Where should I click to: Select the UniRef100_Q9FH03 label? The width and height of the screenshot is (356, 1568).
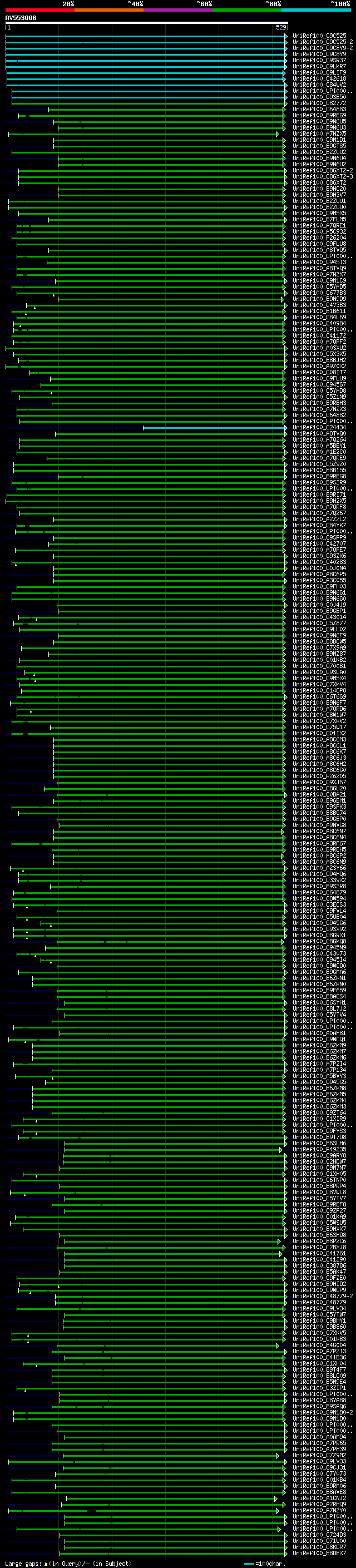319,586
